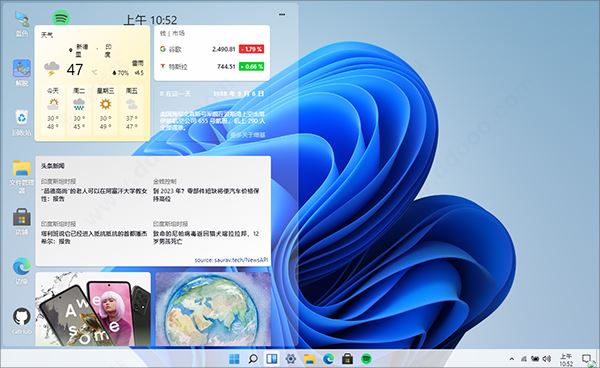Click the Tesla stock percentage badge
The image size is (600, 368).
(x=251, y=67)
